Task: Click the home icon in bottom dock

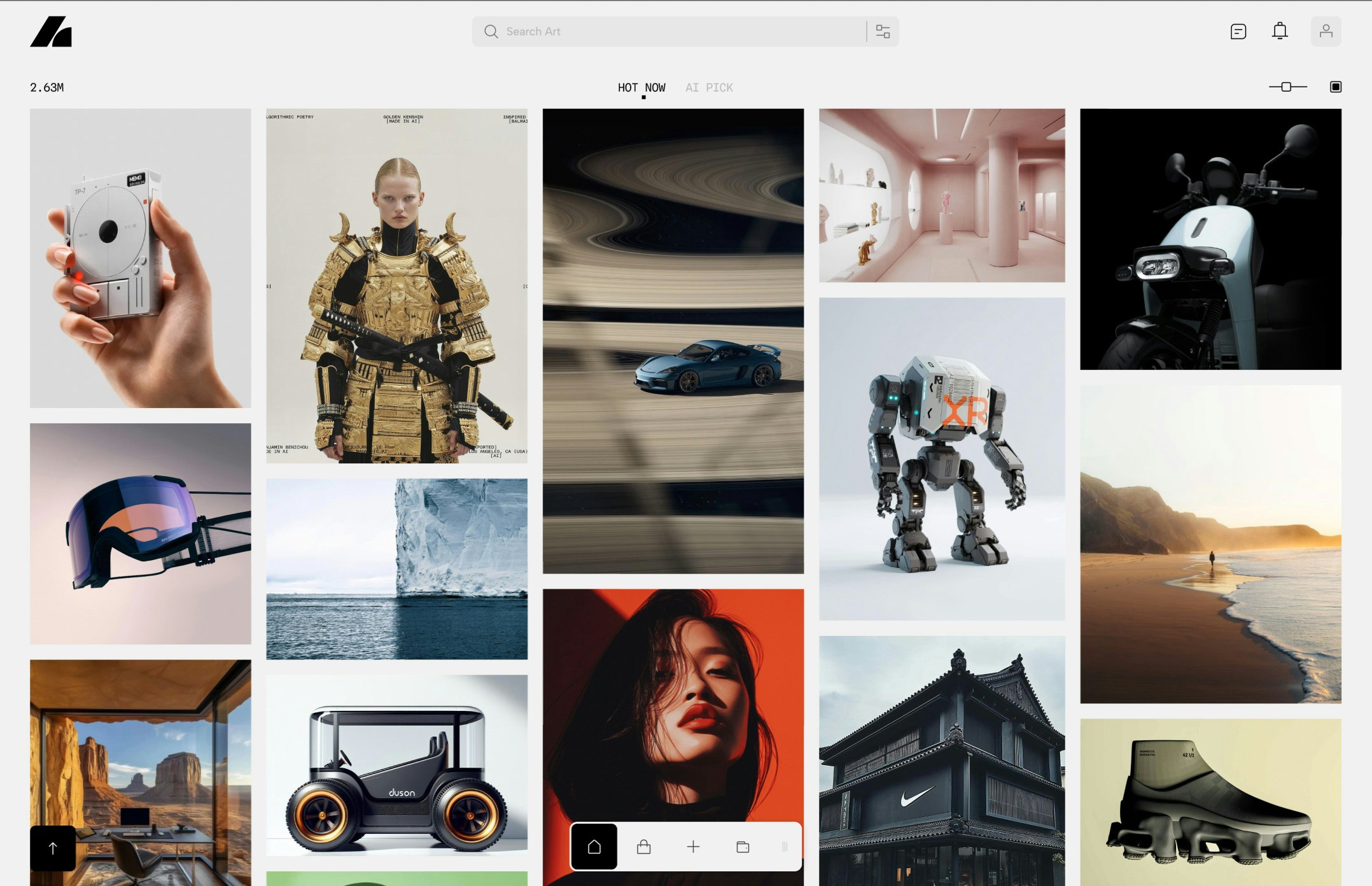Action: tap(594, 847)
